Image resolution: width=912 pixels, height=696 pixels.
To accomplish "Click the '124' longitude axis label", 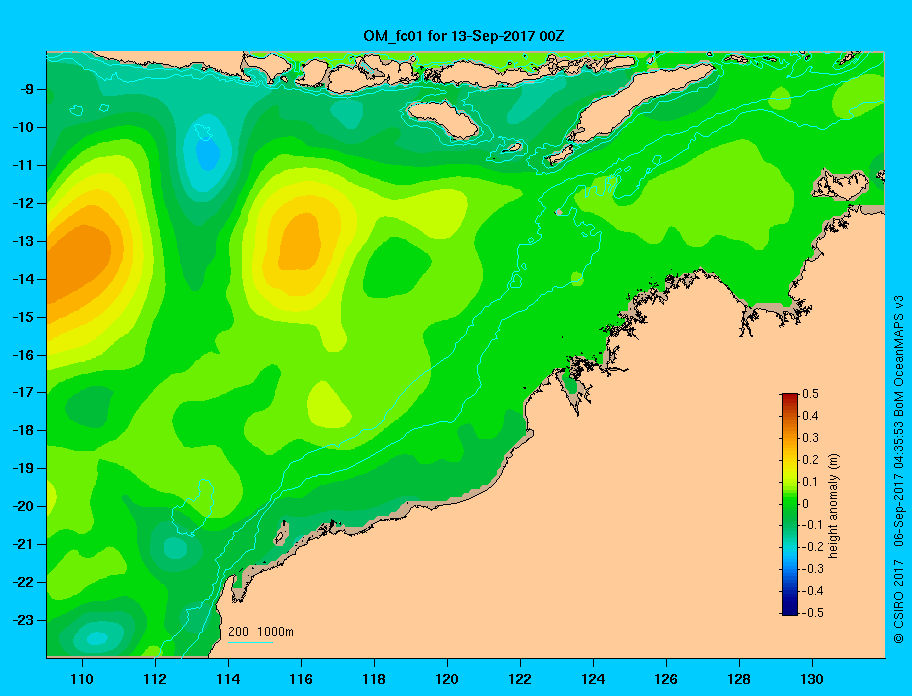I will pos(593,679).
